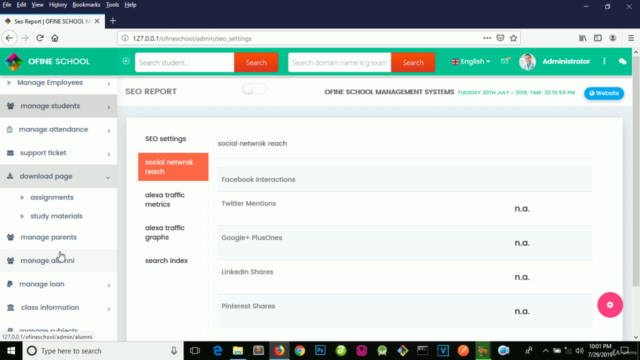Open a new browser tab with plus
Screen dimensions: 640x360
coord(113,21)
